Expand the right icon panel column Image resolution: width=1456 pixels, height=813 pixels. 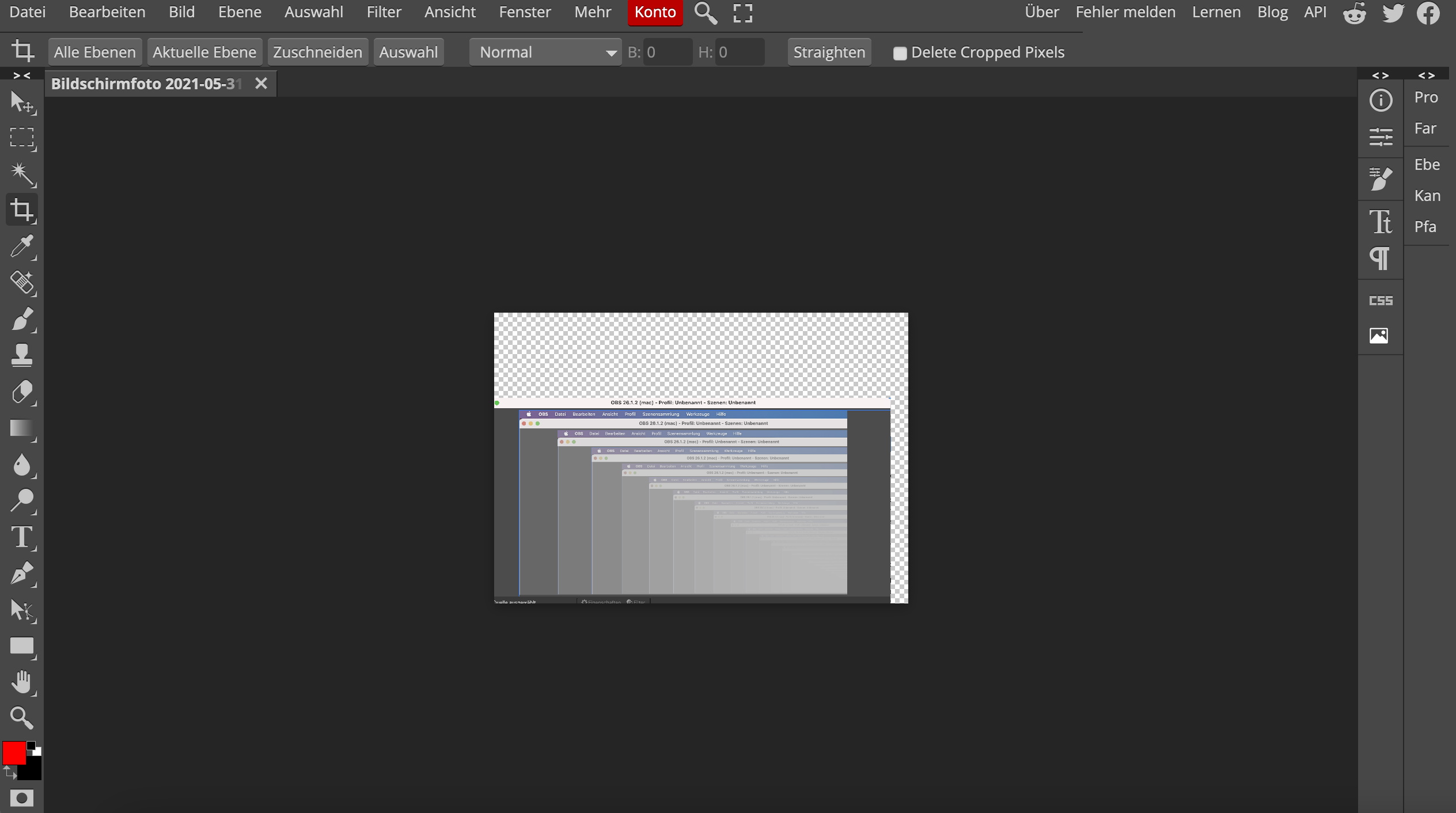(x=1381, y=75)
